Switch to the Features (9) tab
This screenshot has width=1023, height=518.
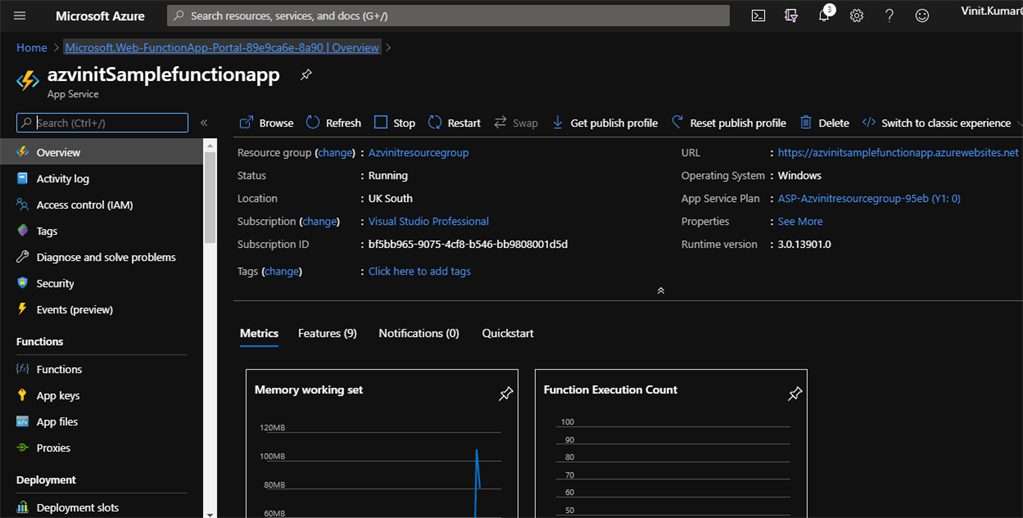pyautogui.click(x=328, y=333)
